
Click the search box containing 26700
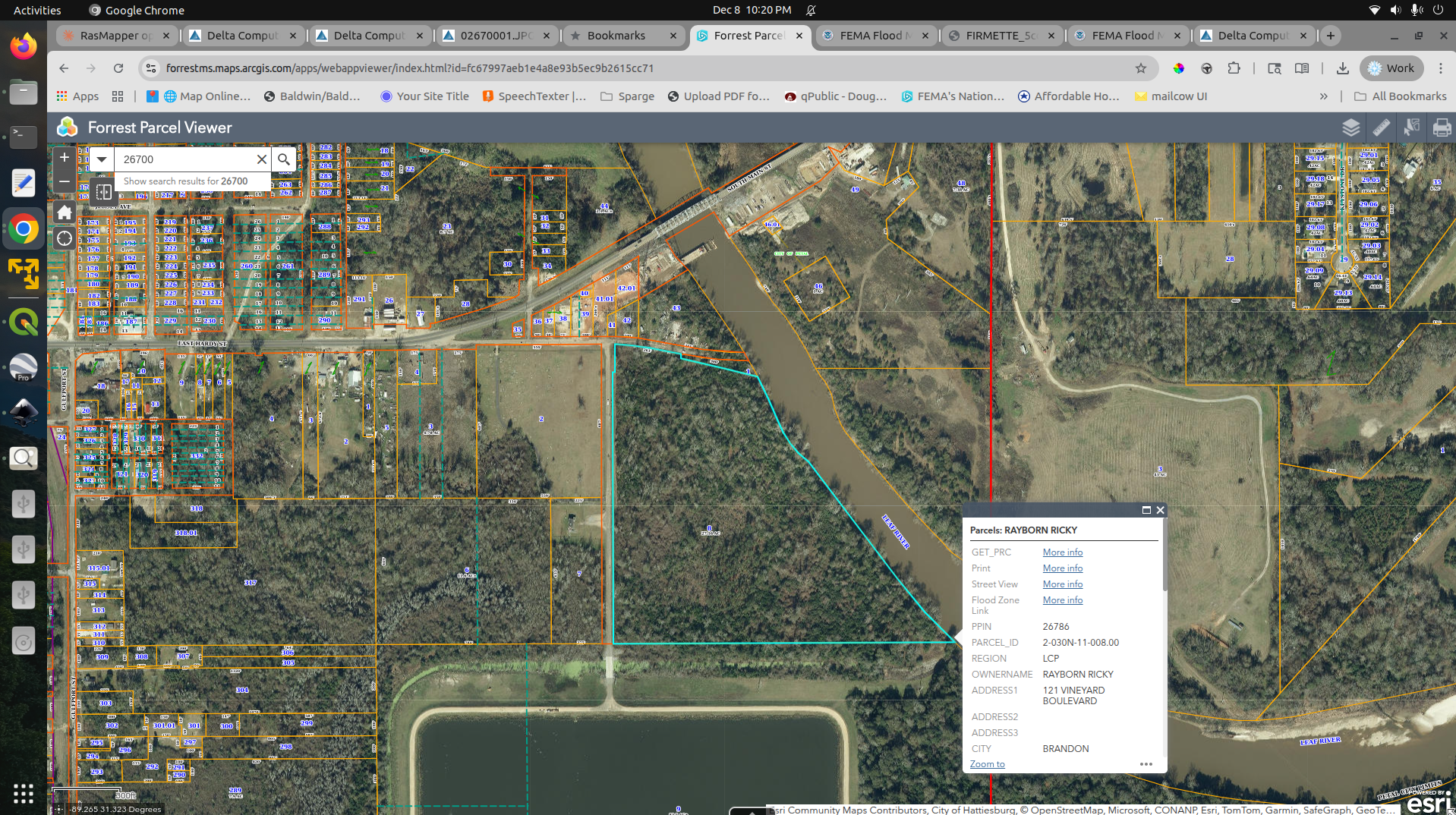186,159
